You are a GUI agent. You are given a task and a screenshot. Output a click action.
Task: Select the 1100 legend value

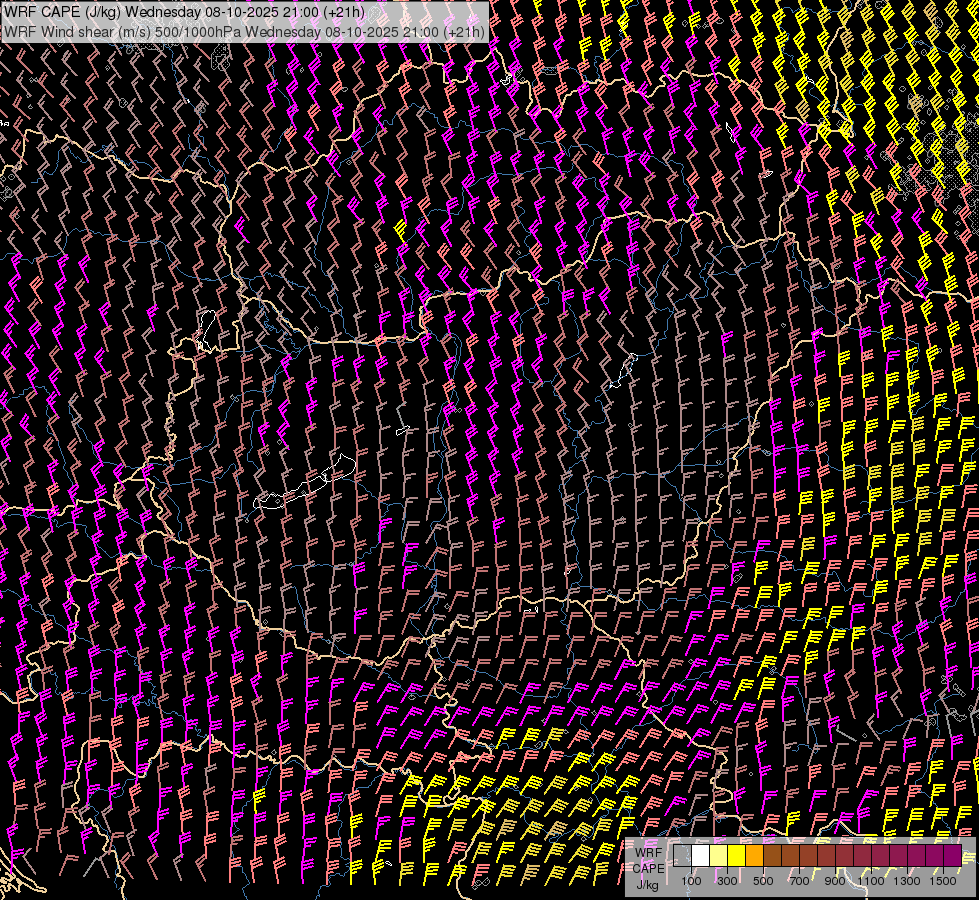(x=871, y=880)
